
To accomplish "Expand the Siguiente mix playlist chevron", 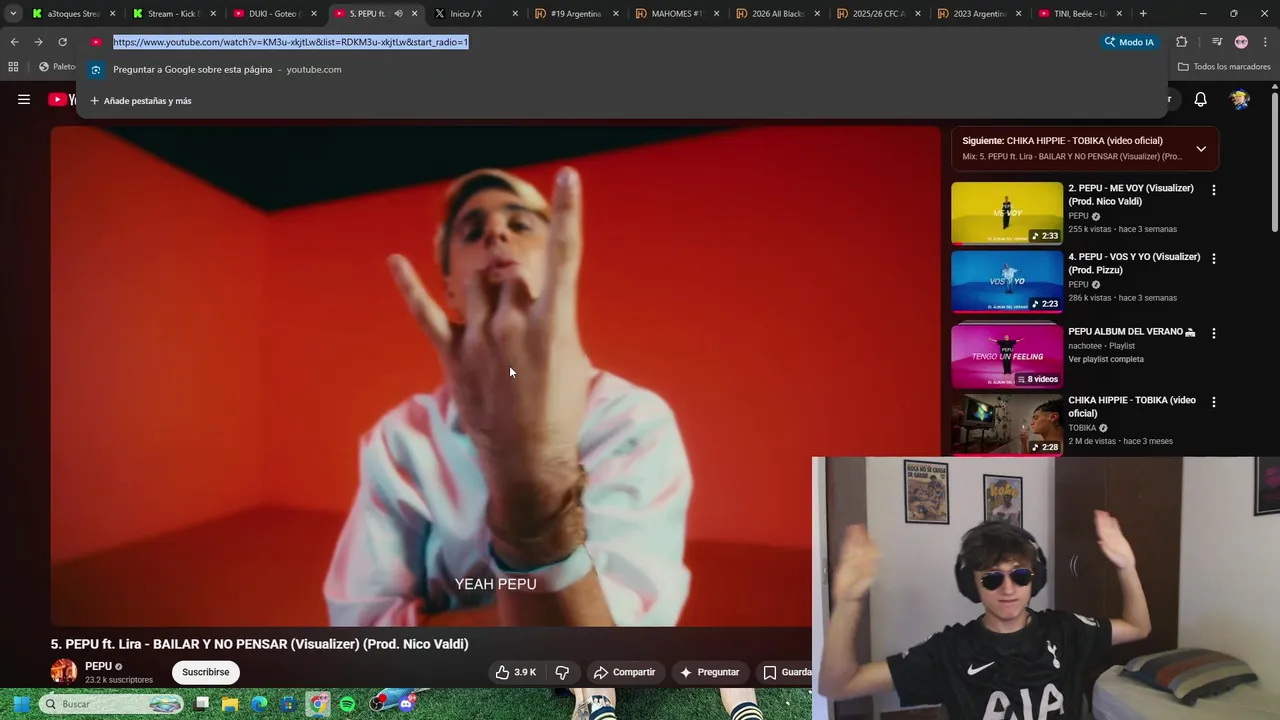I will [x=1201, y=149].
